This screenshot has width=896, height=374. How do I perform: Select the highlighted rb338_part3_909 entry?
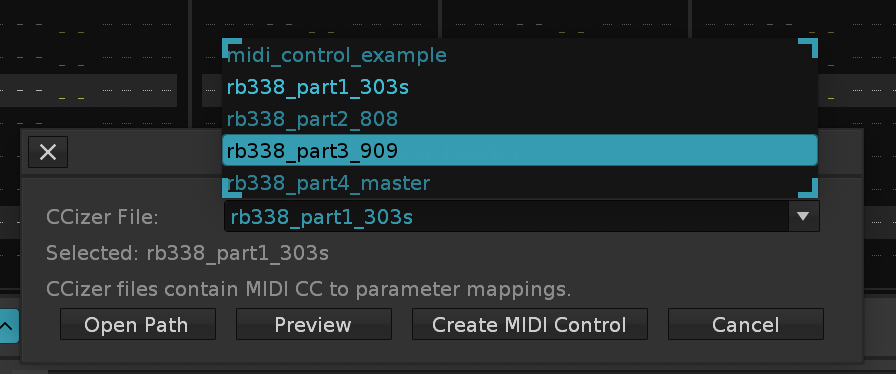coord(519,150)
